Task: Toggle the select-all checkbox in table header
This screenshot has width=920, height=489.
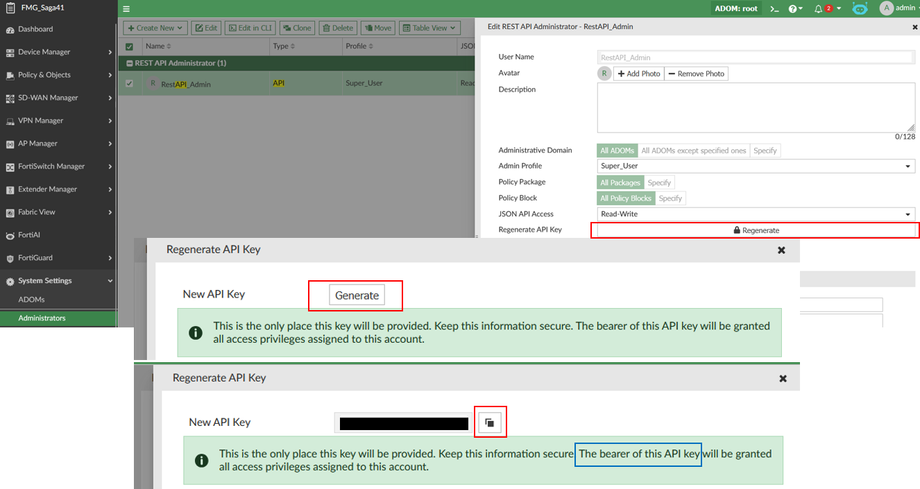Action: (130, 46)
